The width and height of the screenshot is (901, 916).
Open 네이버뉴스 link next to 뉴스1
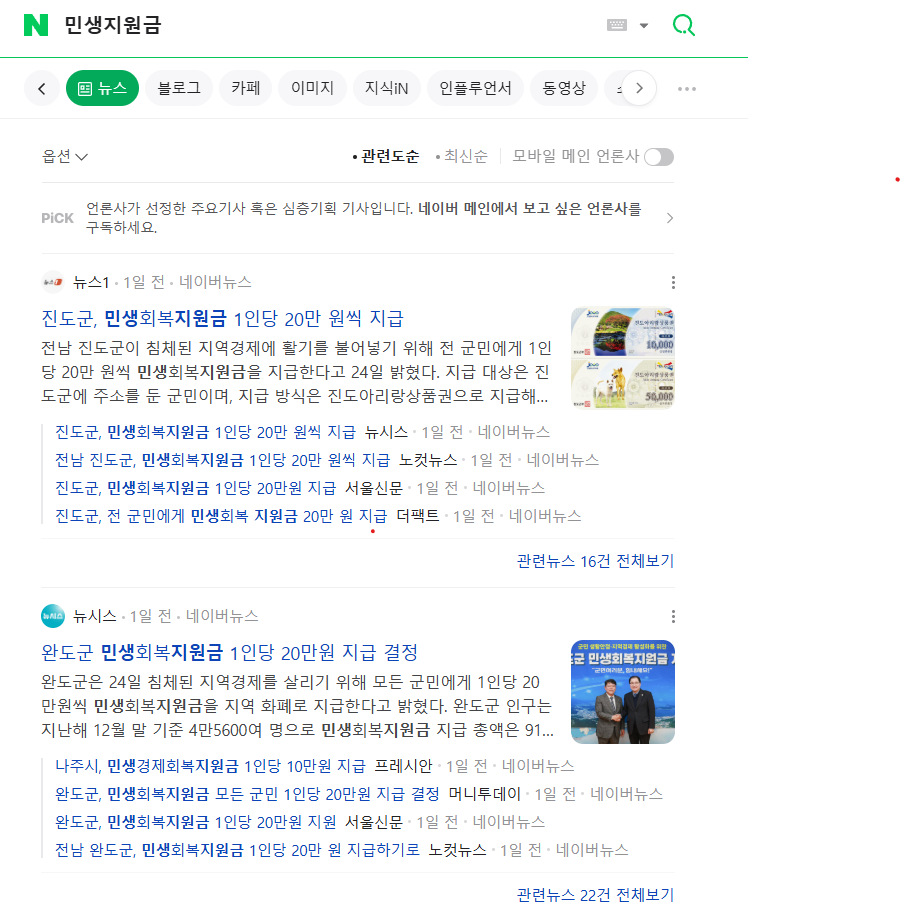[215, 283]
